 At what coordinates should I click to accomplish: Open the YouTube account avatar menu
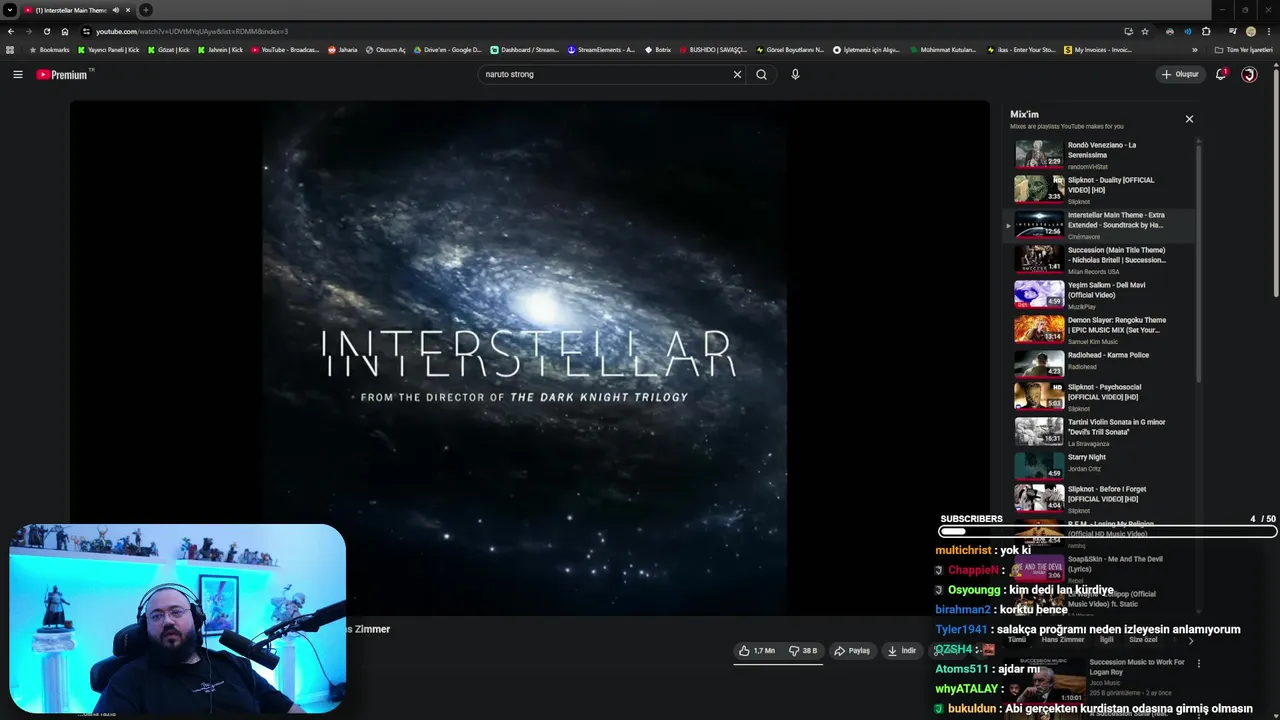[x=1249, y=74]
